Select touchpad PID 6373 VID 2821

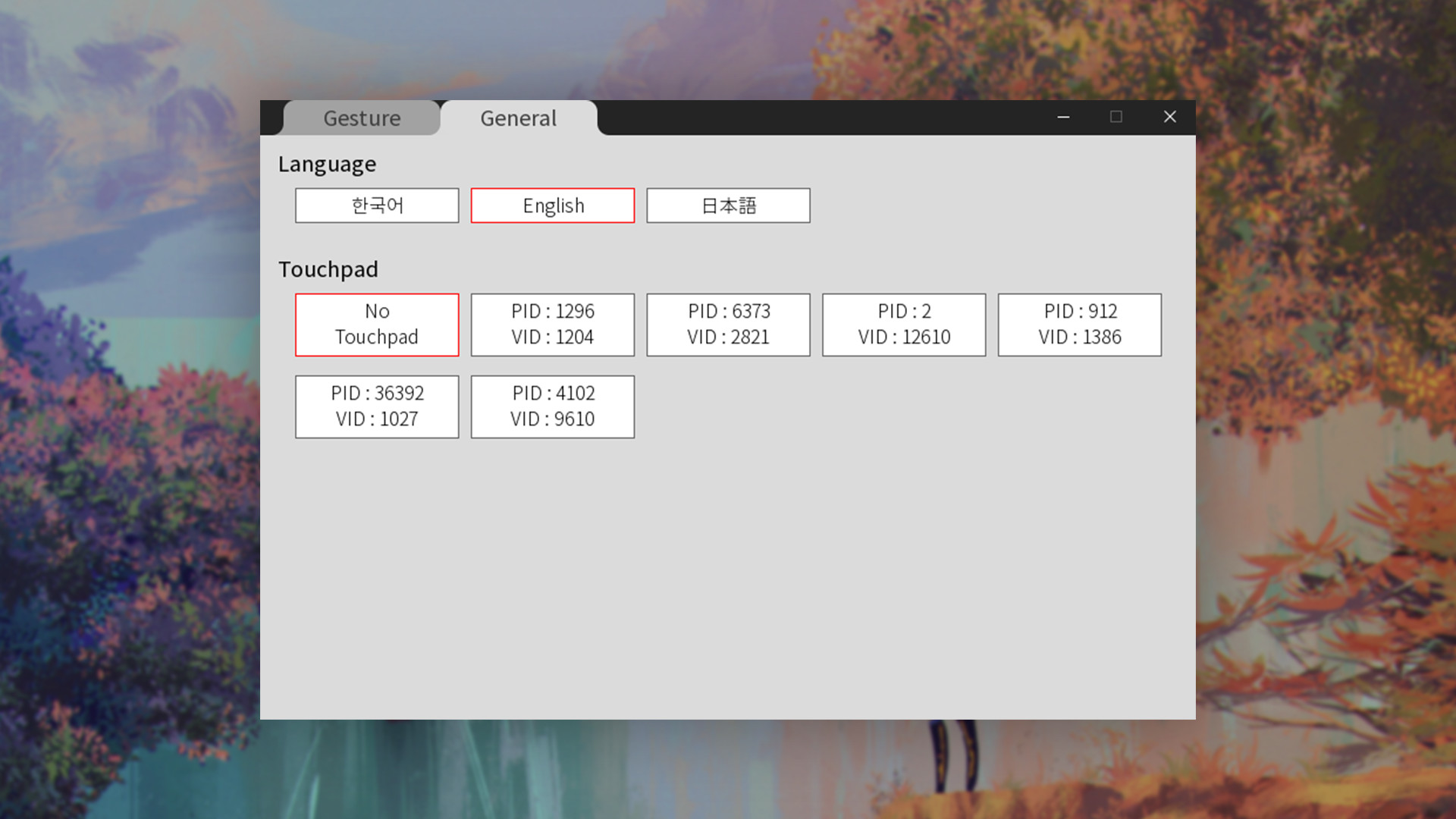point(727,325)
